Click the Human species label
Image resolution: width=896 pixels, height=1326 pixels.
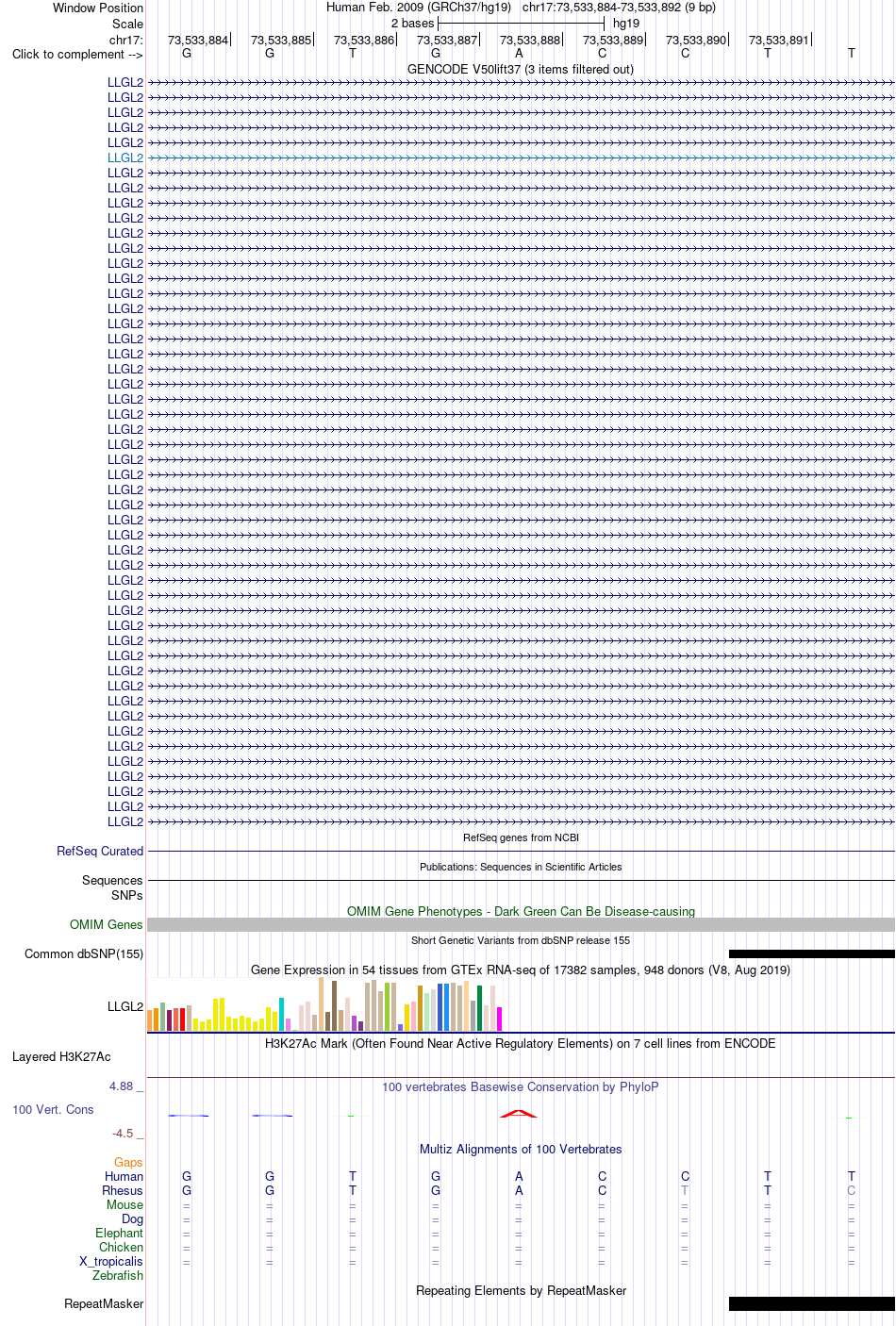tap(124, 1177)
